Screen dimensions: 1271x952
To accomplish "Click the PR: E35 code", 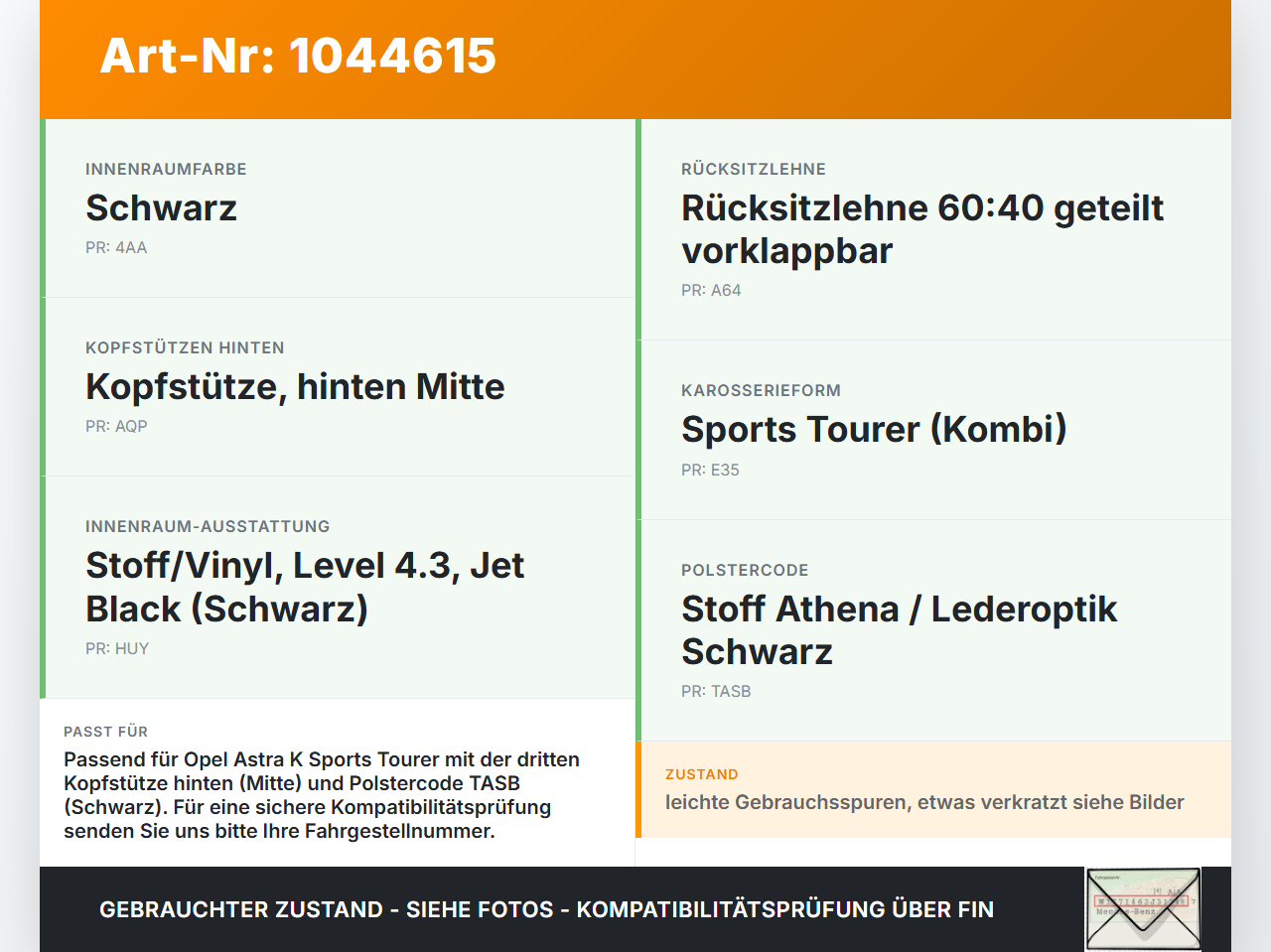I will coord(710,471).
